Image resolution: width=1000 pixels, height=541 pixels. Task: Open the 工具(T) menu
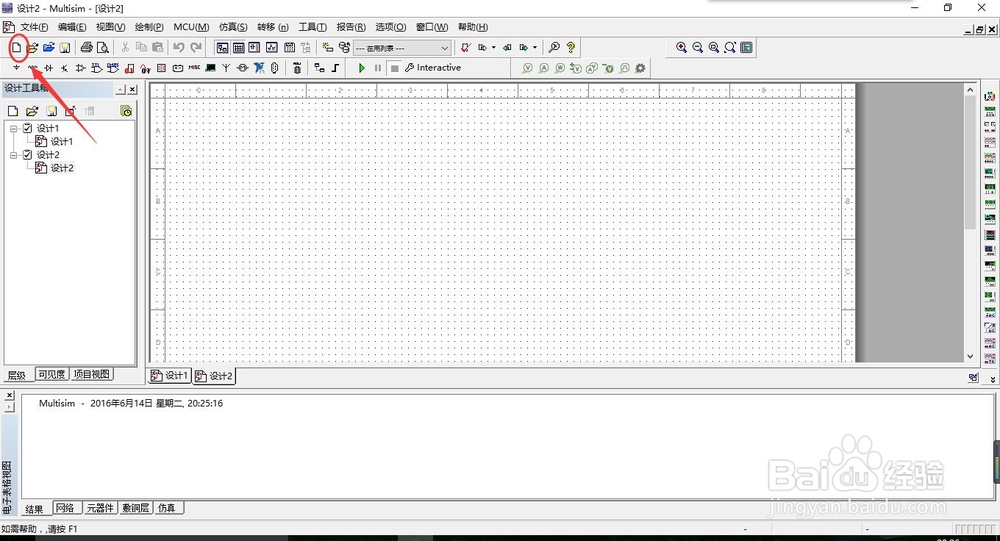point(312,27)
